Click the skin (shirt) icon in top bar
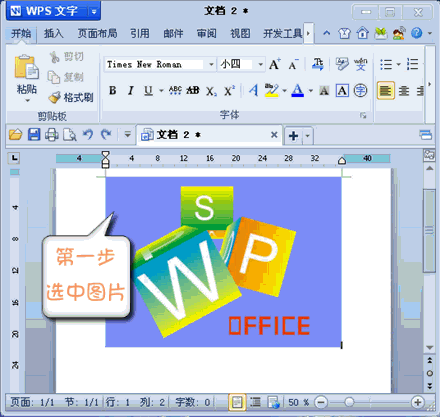440x417 pixels. [344, 33]
